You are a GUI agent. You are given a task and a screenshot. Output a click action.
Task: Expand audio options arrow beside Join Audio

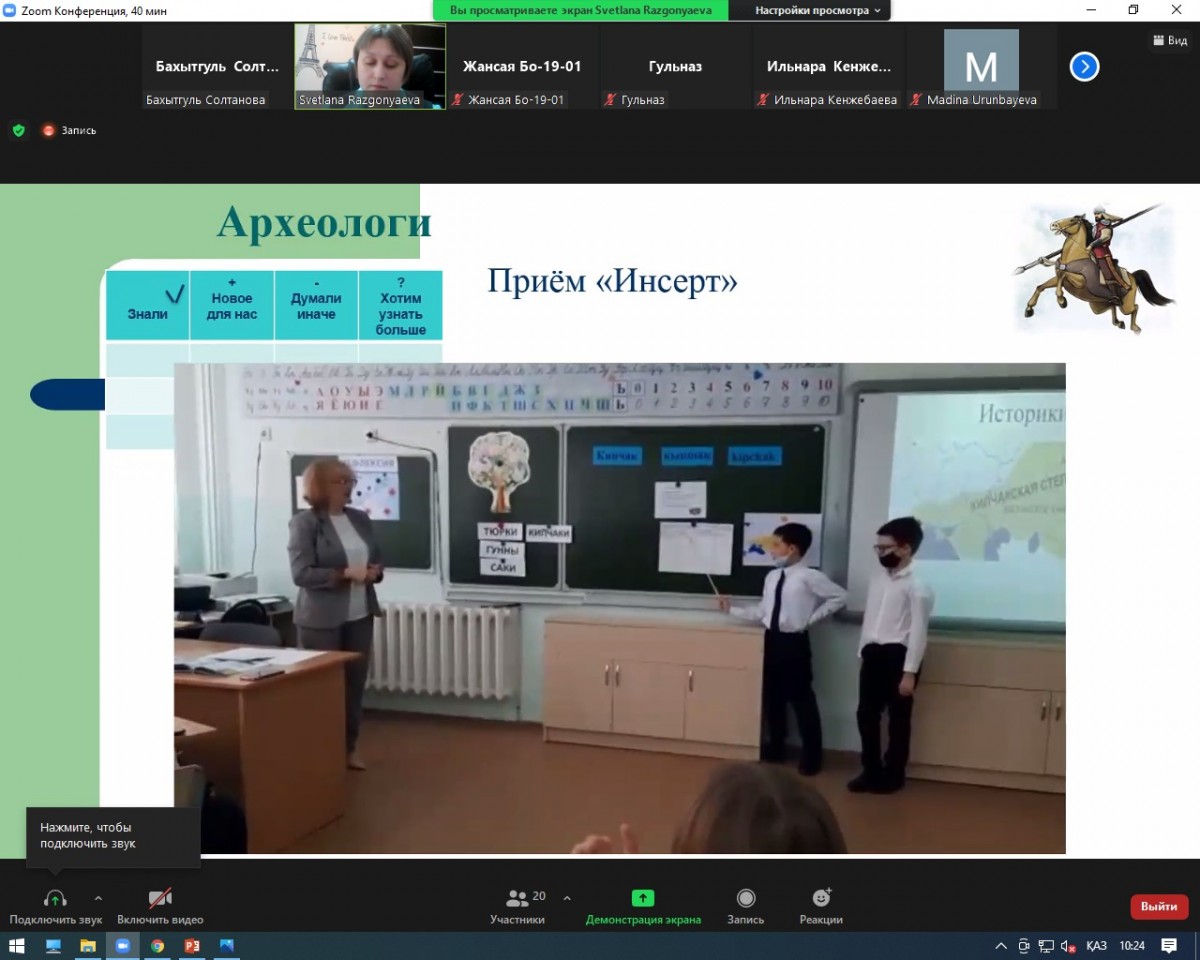click(98, 898)
